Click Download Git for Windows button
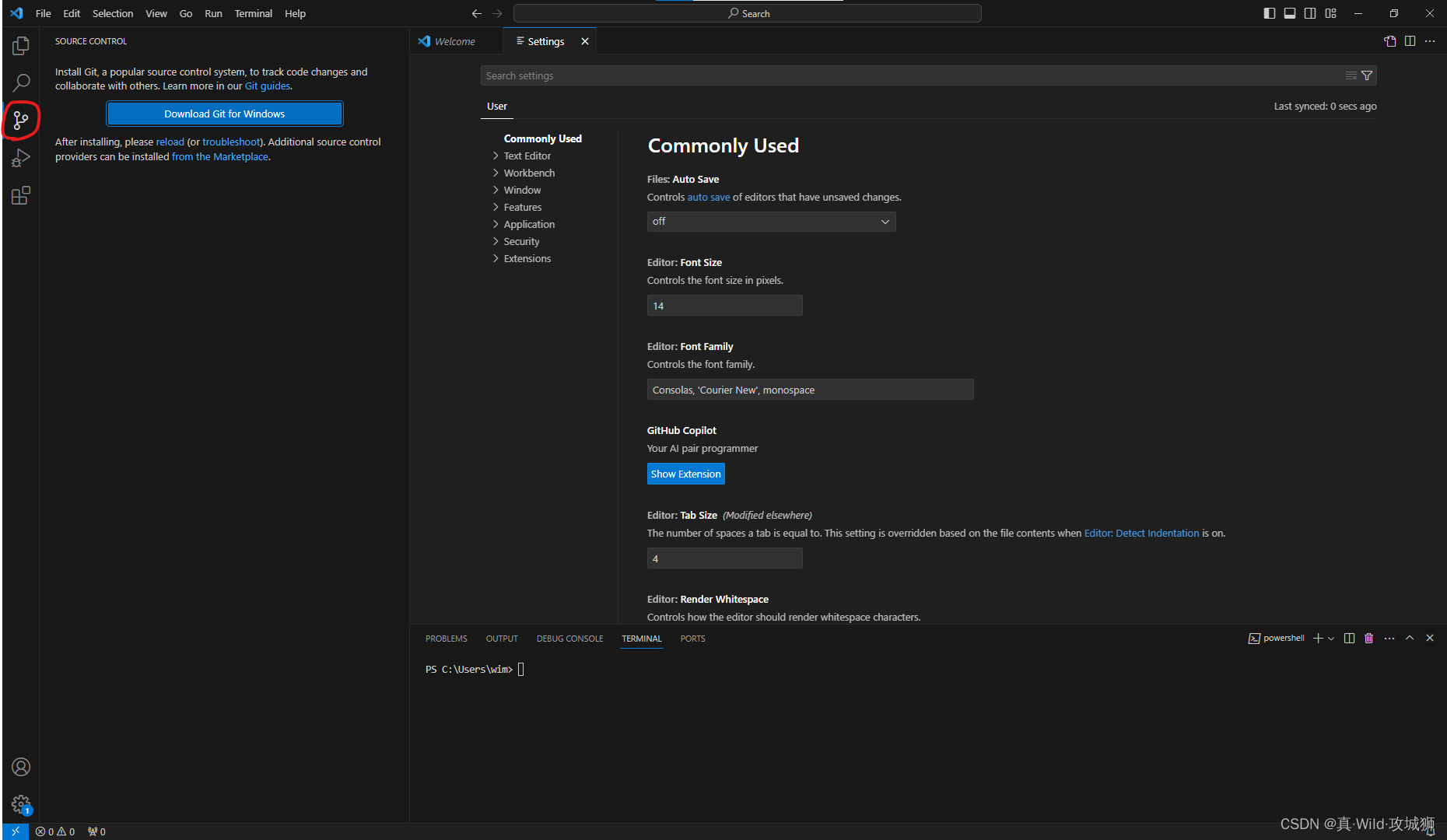Viewport: 1447px width, 840px height. (x=225, y=114)
